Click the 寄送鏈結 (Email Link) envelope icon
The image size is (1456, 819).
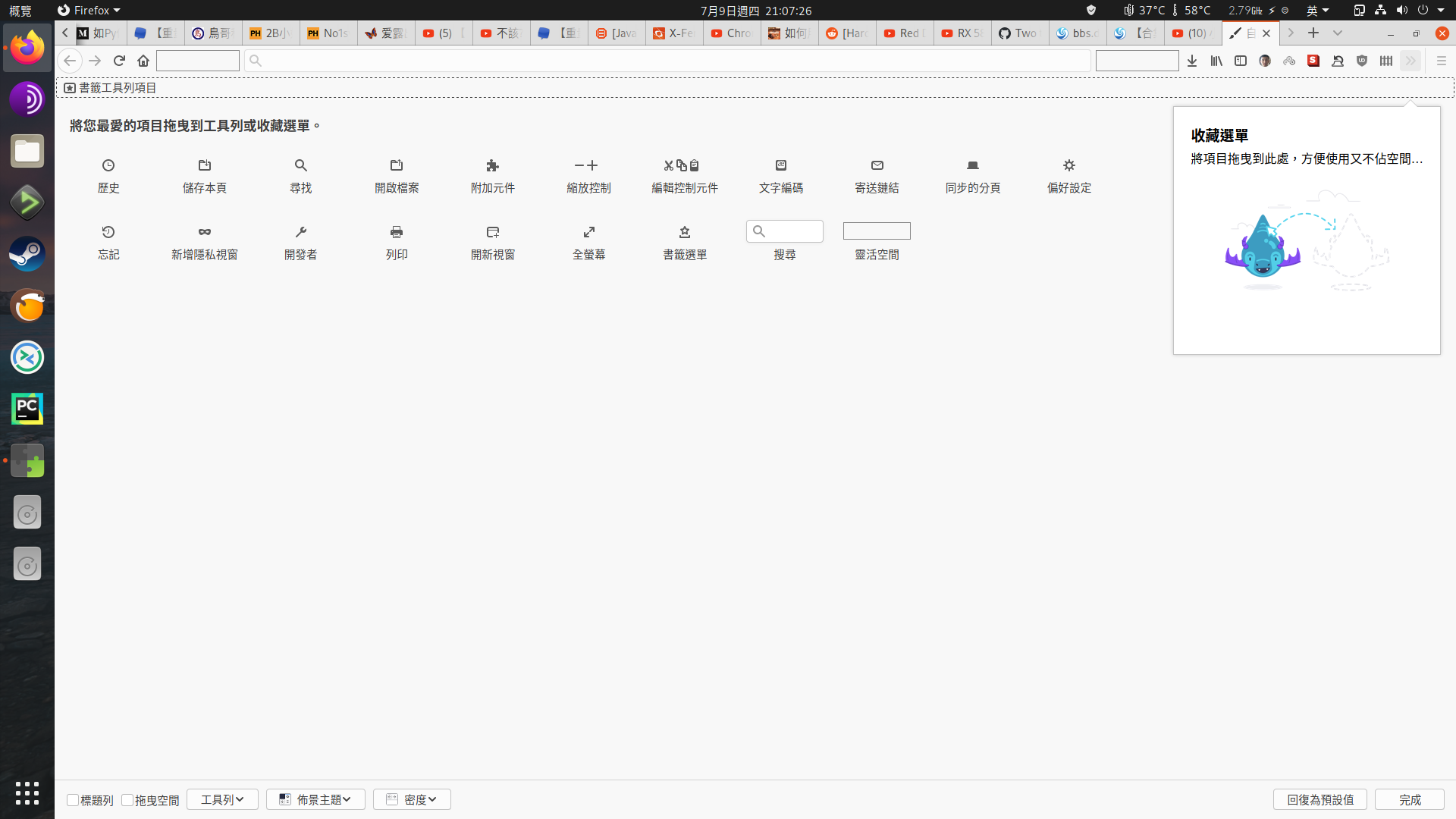(877, 165)
